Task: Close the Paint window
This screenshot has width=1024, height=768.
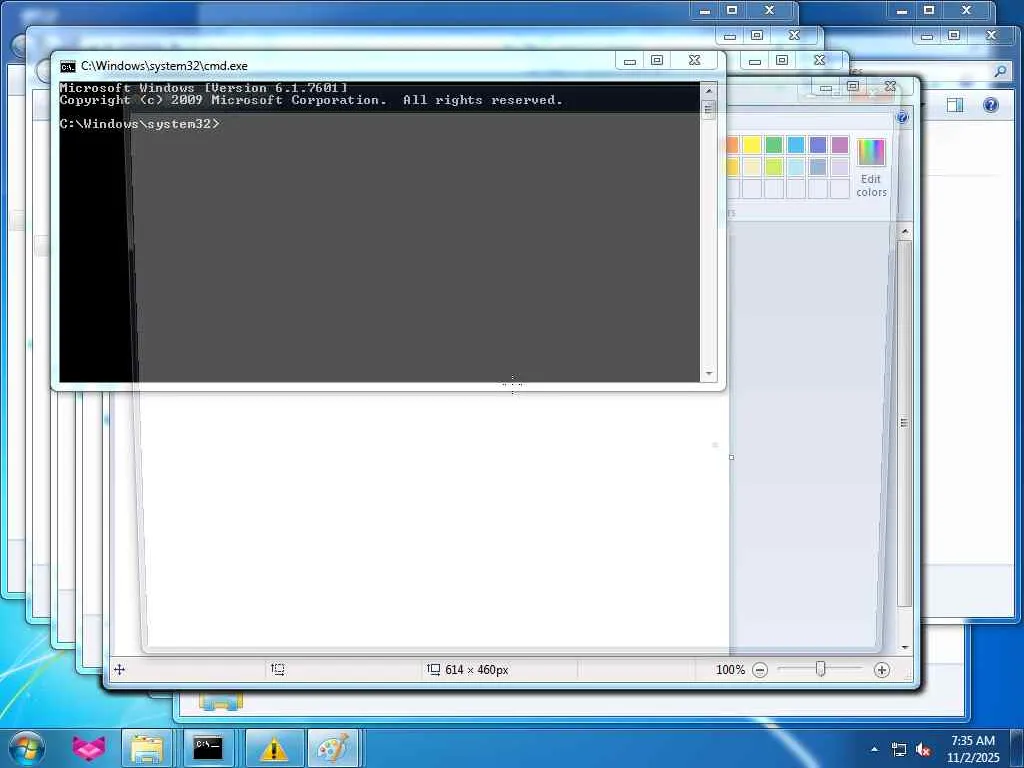Action: [889, 86]
